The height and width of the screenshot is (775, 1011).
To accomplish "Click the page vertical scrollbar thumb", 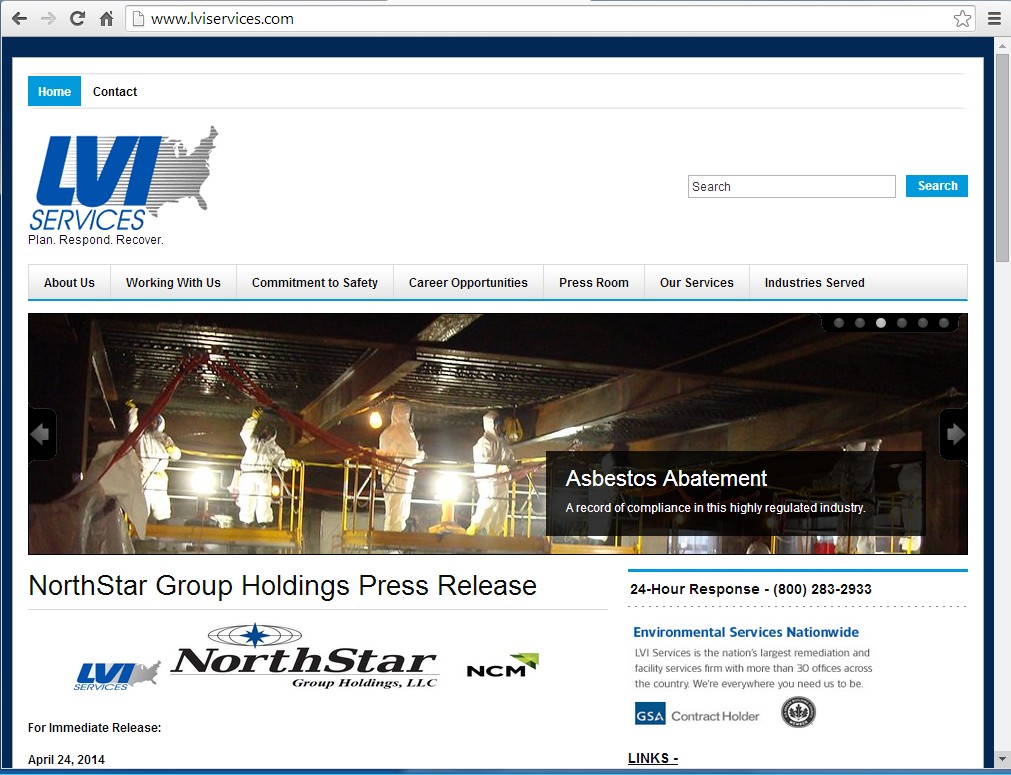I will click(x=1001, y=158).
